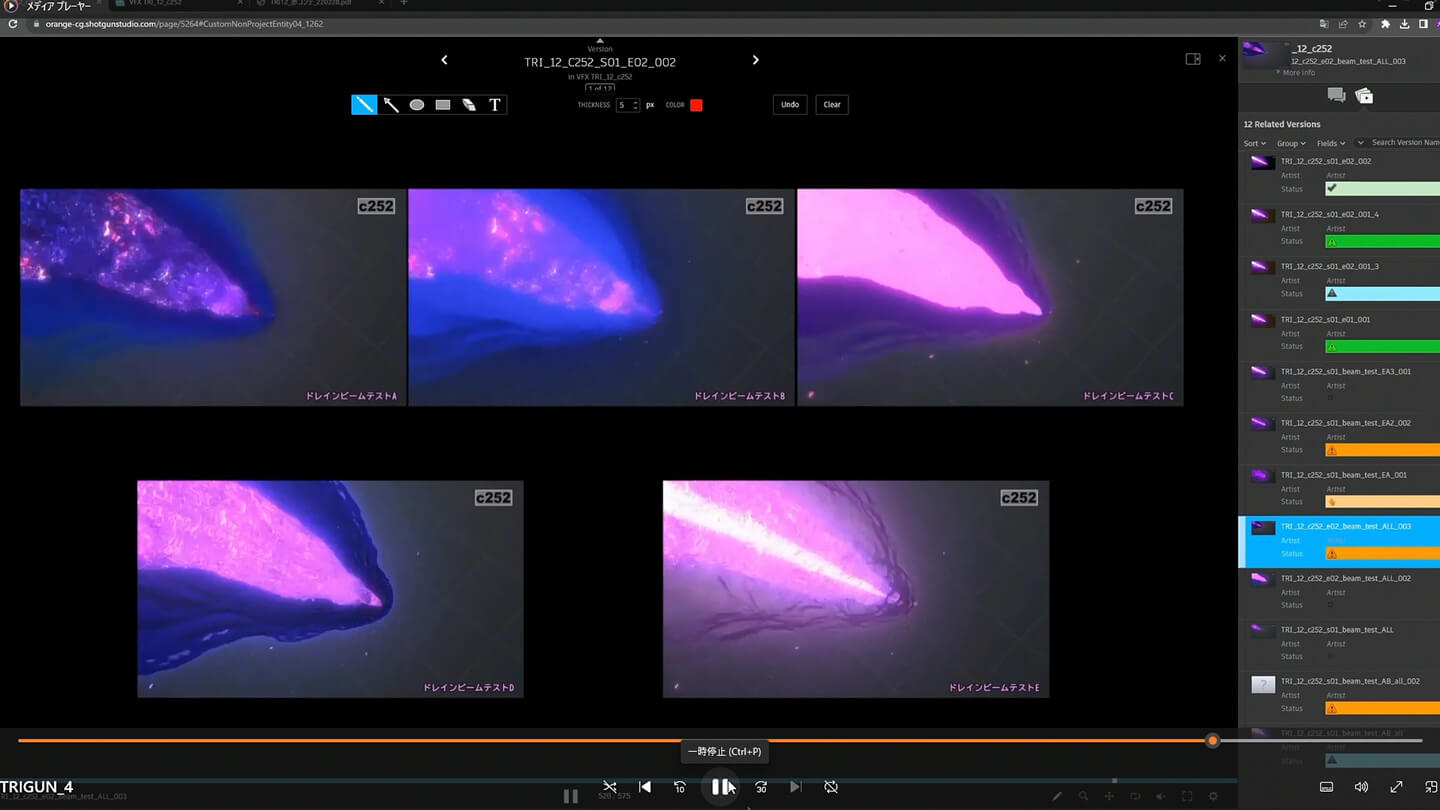Click the translate page icon in the address bar
This screenshot has width=1440, height=810.
coord(1324,24)
